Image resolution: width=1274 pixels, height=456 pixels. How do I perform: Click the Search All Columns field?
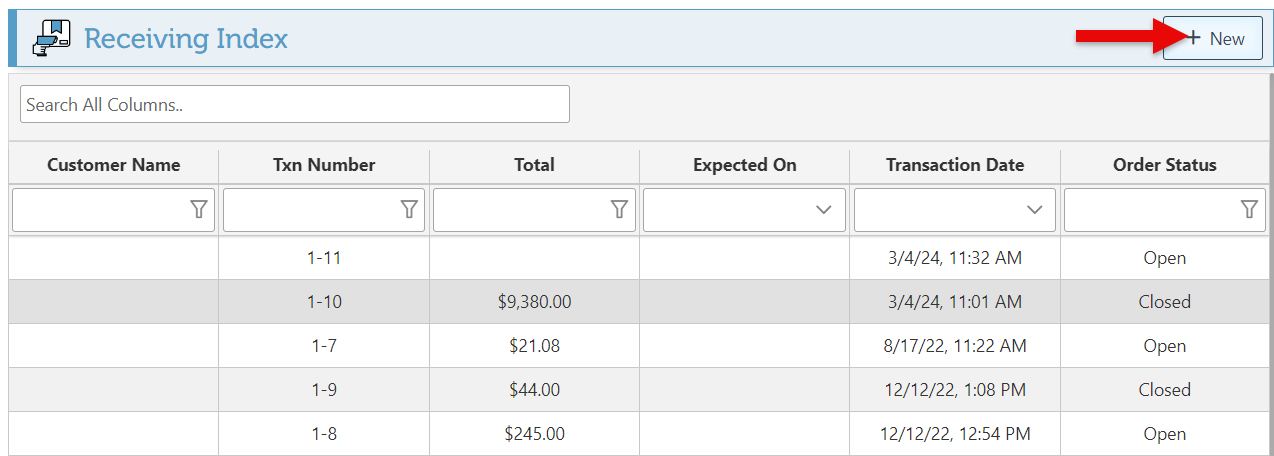click(x=294, y=104)
